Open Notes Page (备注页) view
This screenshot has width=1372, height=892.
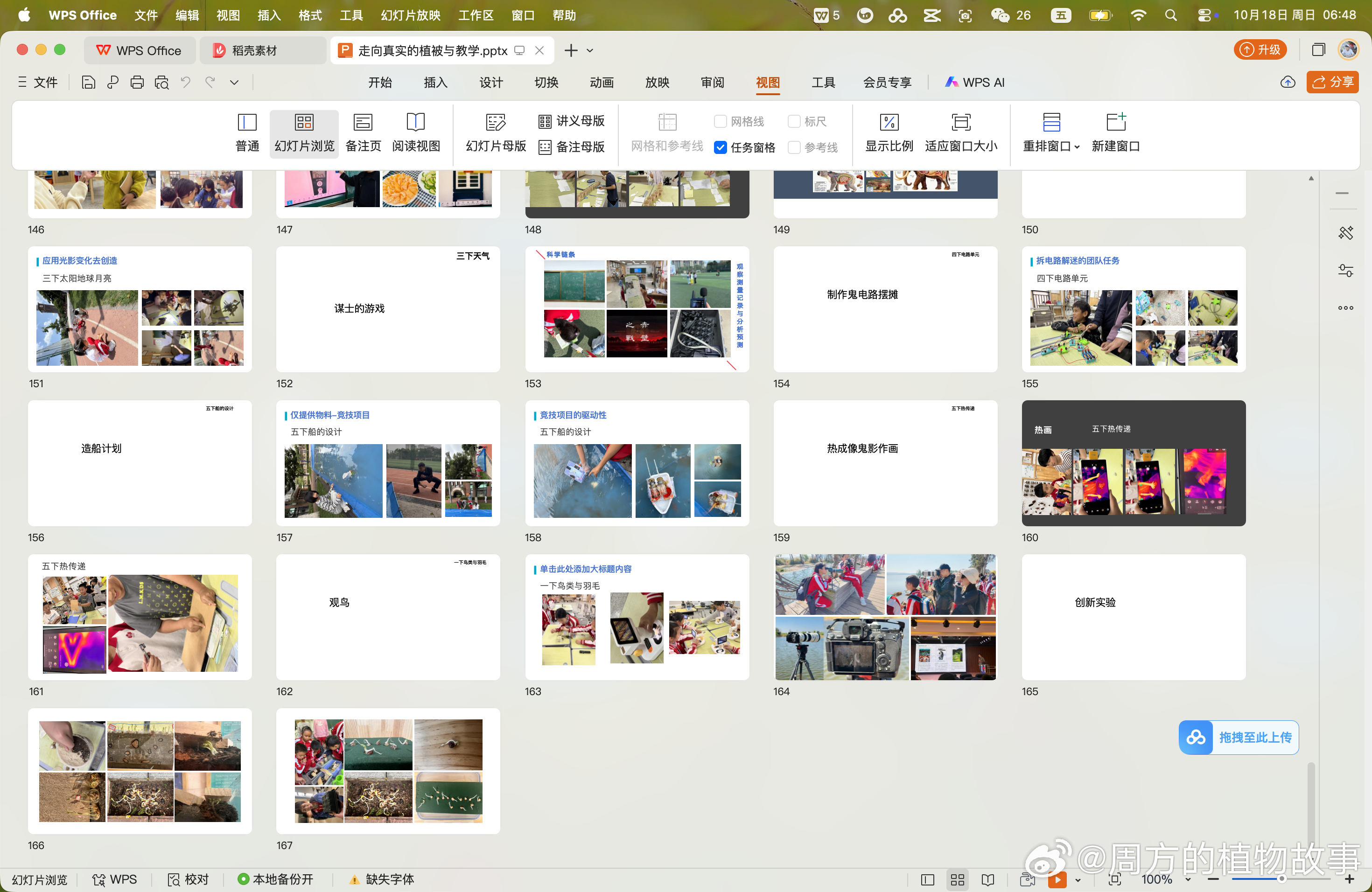pos(363,133)
